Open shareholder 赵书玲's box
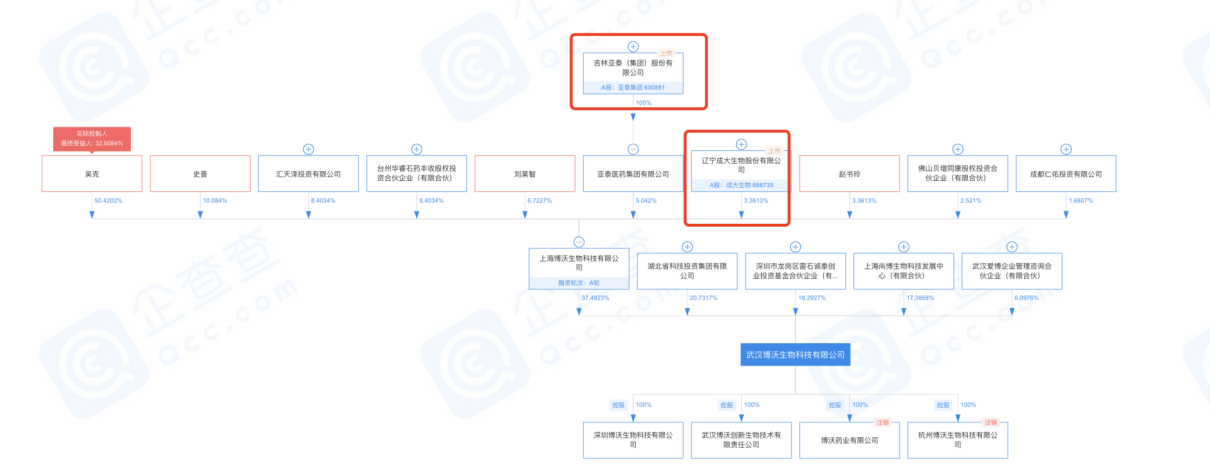Screen dimensions: 1210x466 849,173
